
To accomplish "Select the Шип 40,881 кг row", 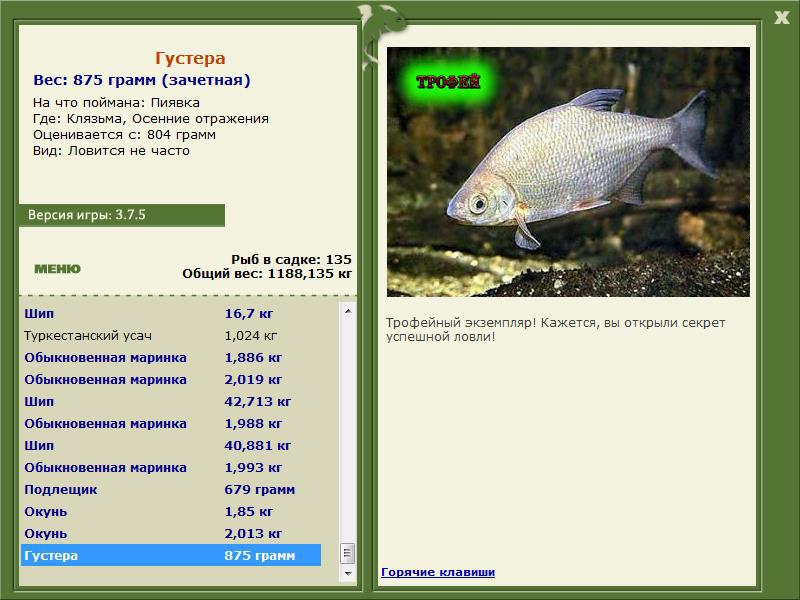I will pyautogui.click(x=171, y=445).
